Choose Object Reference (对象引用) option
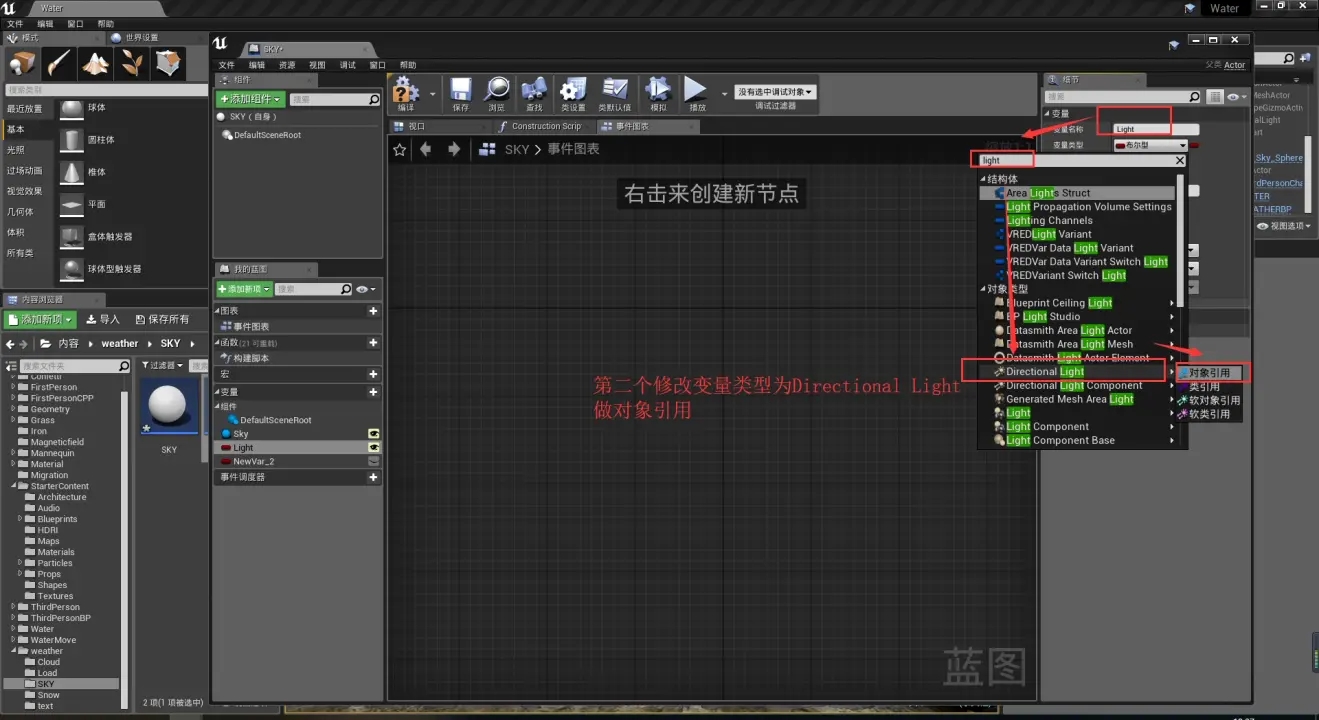This screenshot has width=1319, height=720. (1209, 373)
